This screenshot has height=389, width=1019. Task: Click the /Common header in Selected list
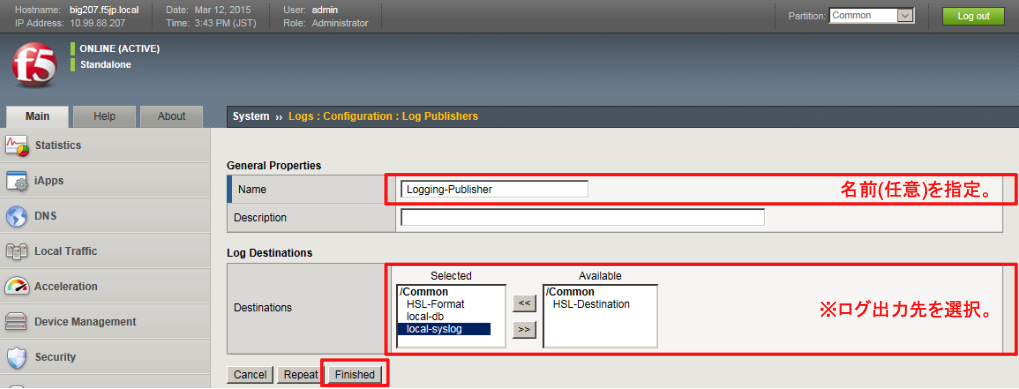point(423,292)
